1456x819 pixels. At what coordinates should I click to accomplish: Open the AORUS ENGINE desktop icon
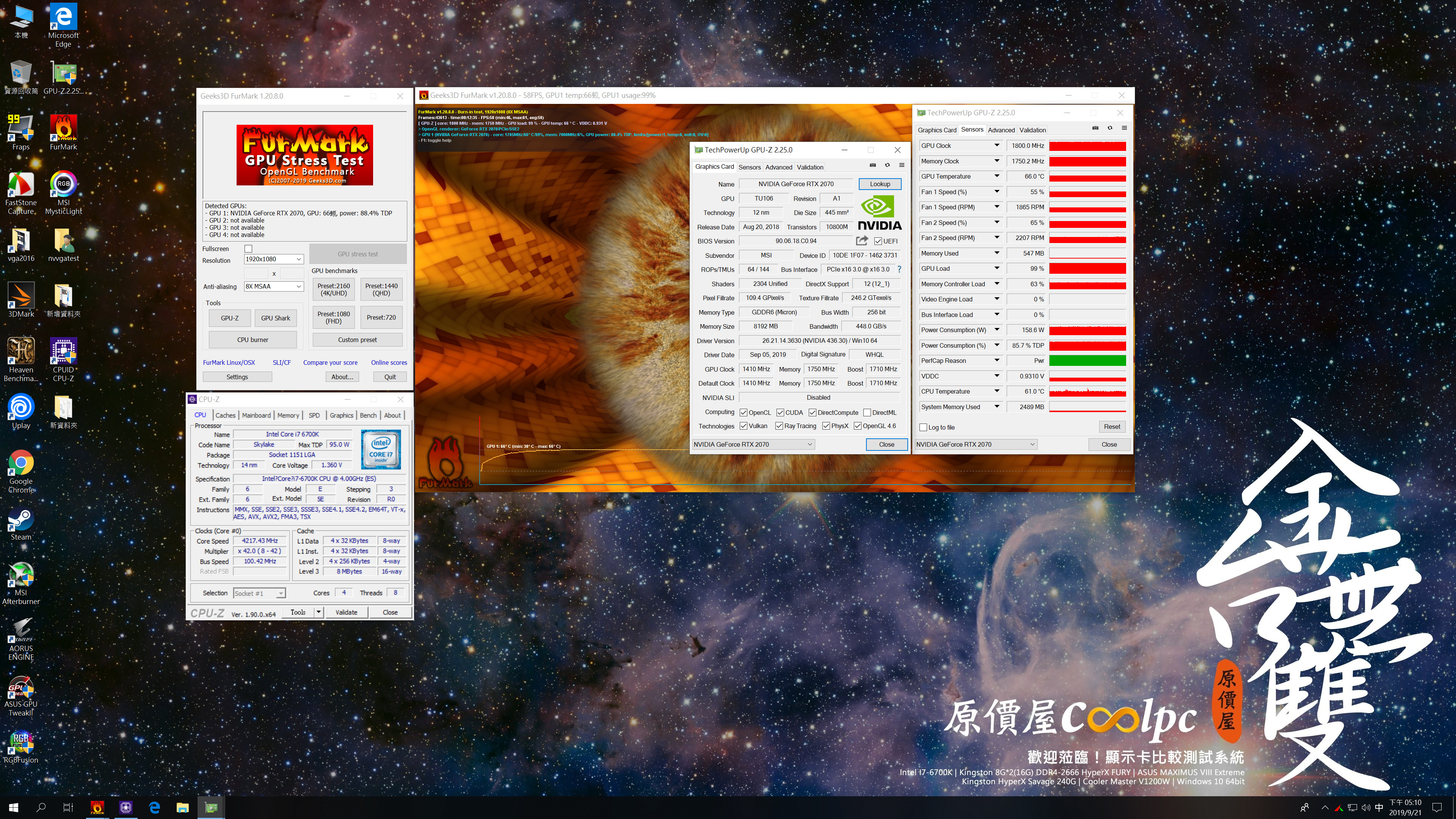21,639
